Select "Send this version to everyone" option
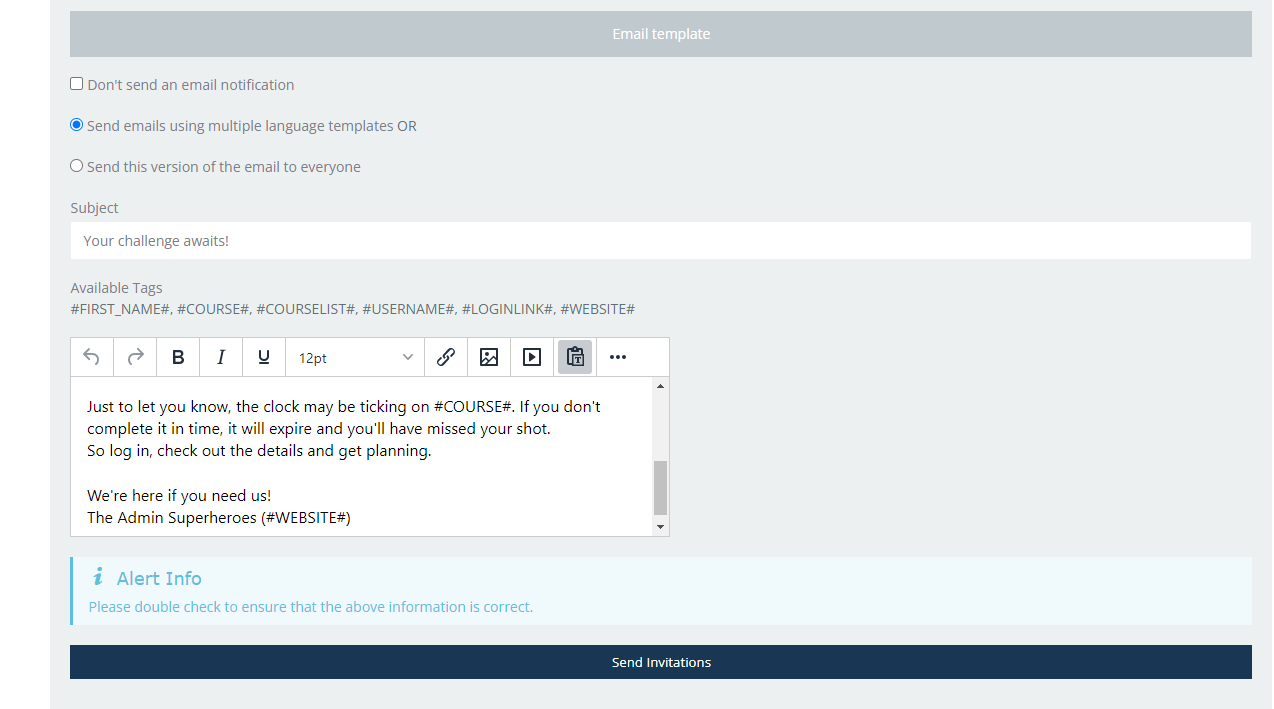 click(77, 166)
